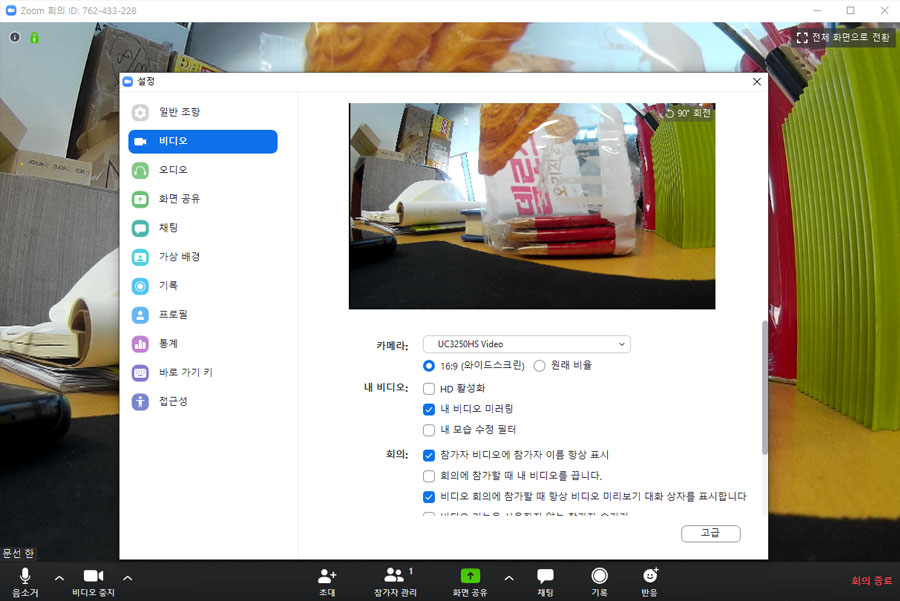Click the 고급 button
This screenshot has height=601, width=900.
pyautogui.click(x=711, y=533)
